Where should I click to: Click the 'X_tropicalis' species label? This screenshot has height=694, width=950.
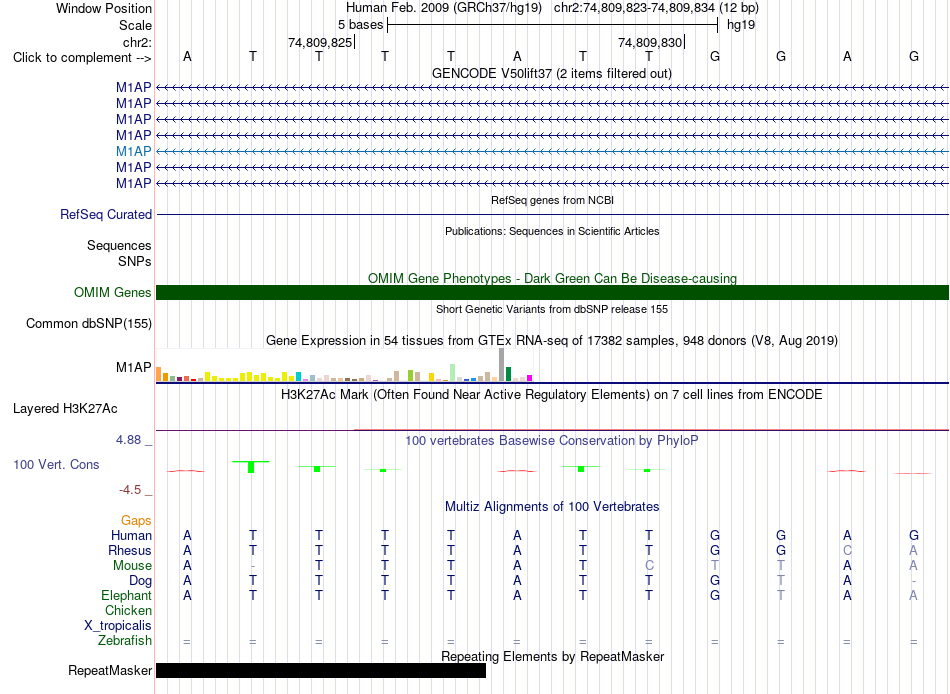pyautogui.click(x=118, y=626)
